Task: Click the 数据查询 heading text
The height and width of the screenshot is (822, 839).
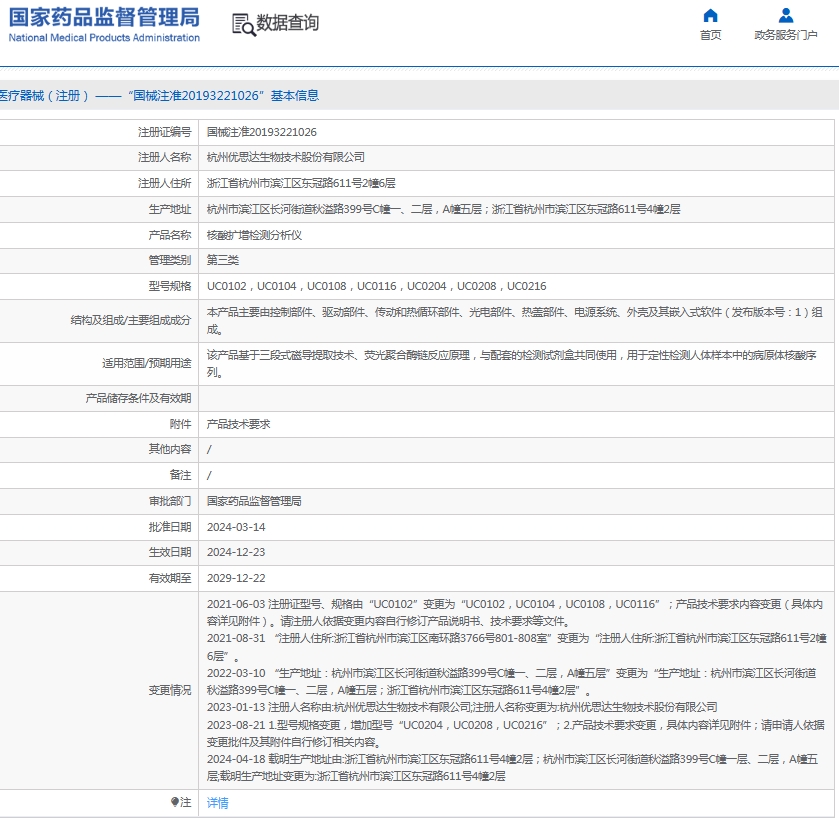Action: coord(288,23)
